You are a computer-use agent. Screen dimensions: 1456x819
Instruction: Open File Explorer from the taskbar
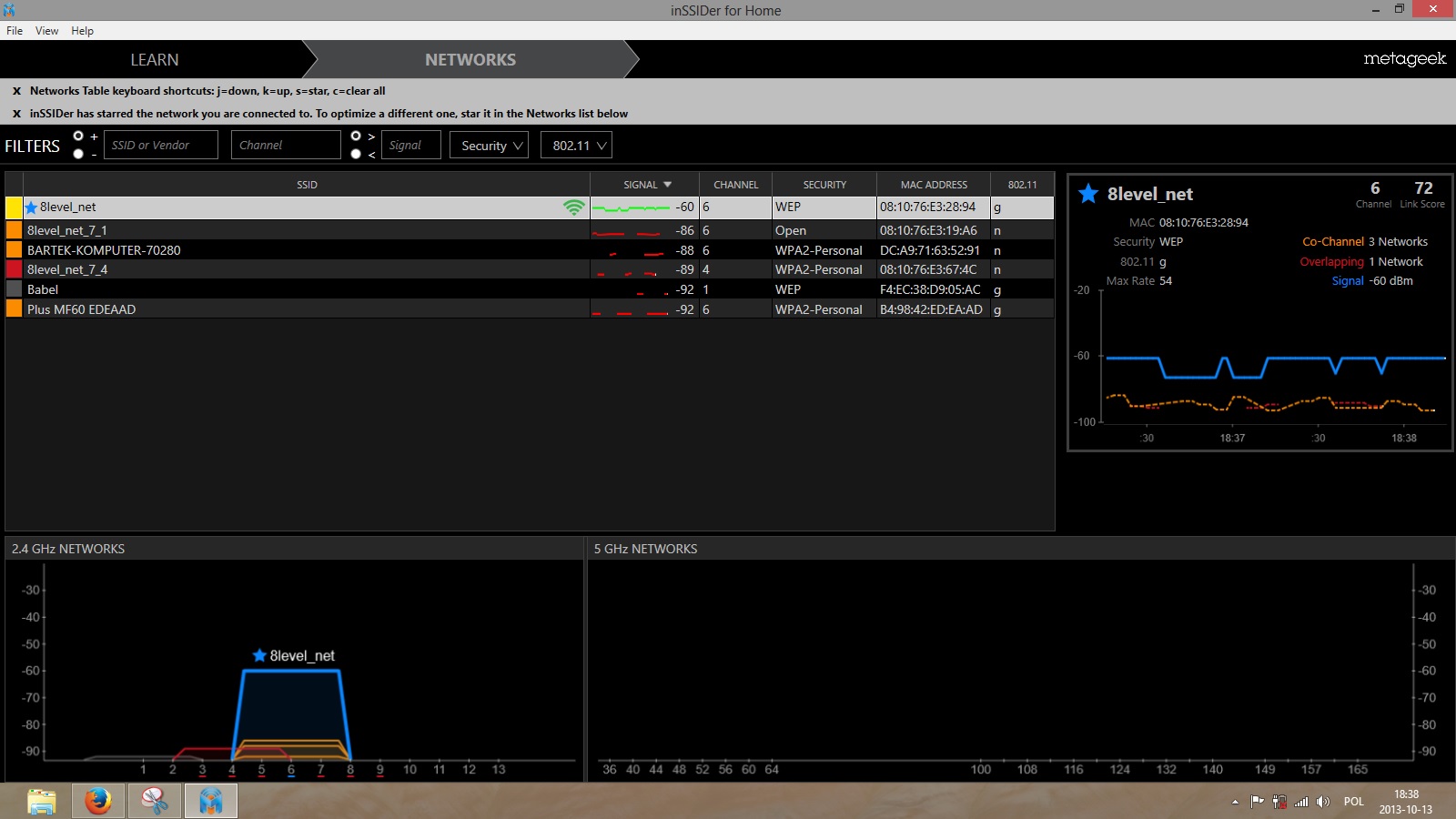[42, 801]
